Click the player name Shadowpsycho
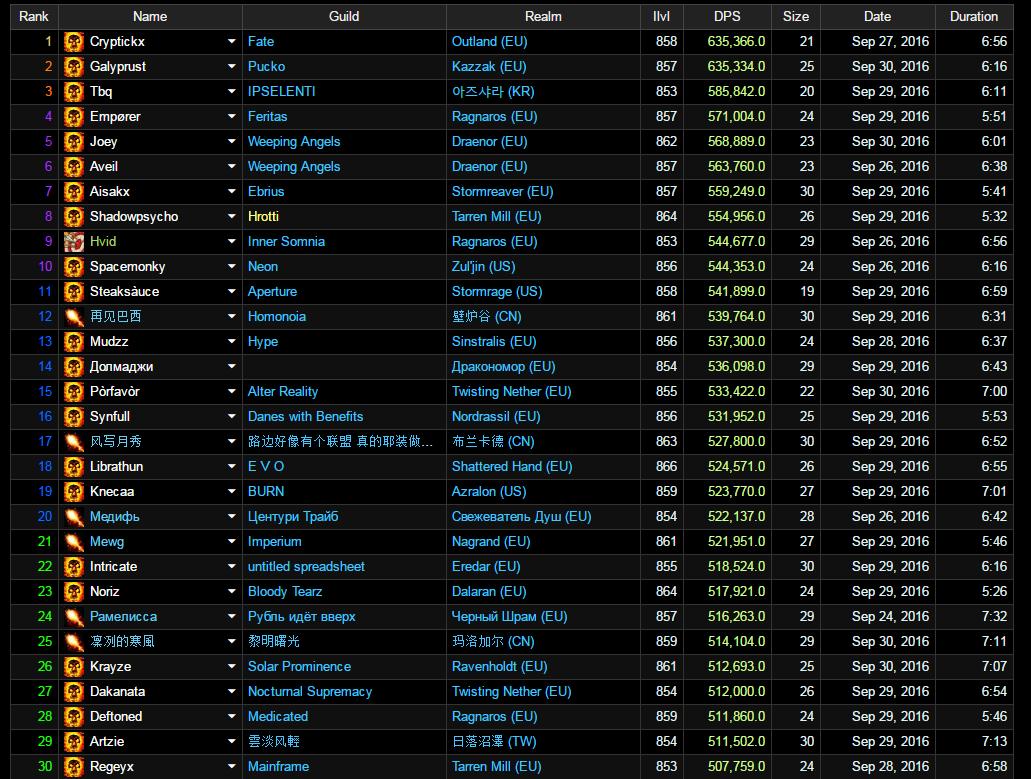Viewport: 1031px width, 779px height. (134, 216)
